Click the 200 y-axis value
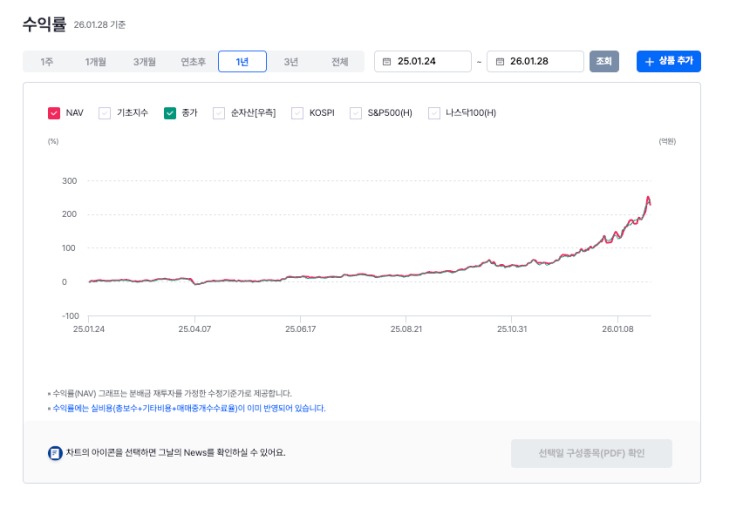Screen dimensions: 743x515 (x=69, y=214)
